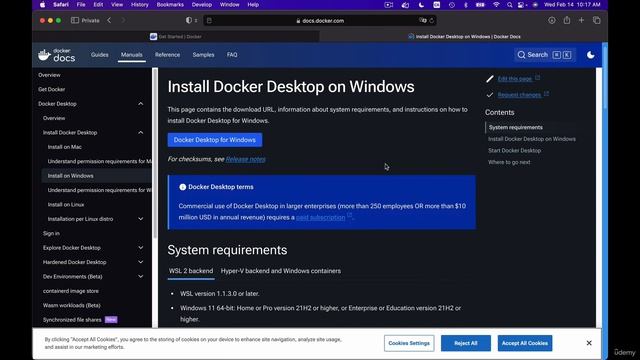The height and width of the screenshot is (360, 640).
Task: Open the paid subscription link
Action: (x=320, y=218)
